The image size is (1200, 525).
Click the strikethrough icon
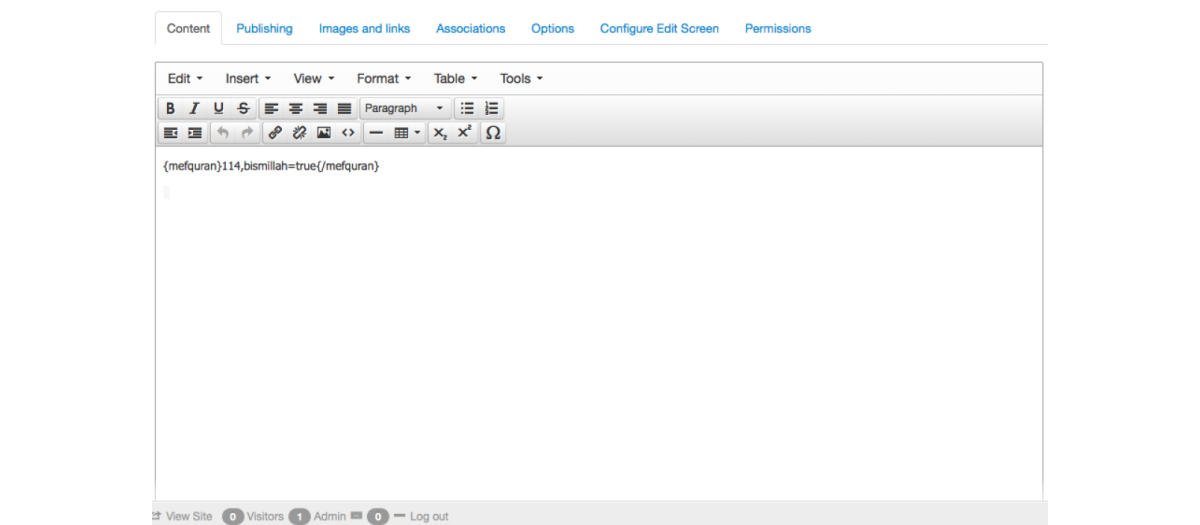(243, 108)
